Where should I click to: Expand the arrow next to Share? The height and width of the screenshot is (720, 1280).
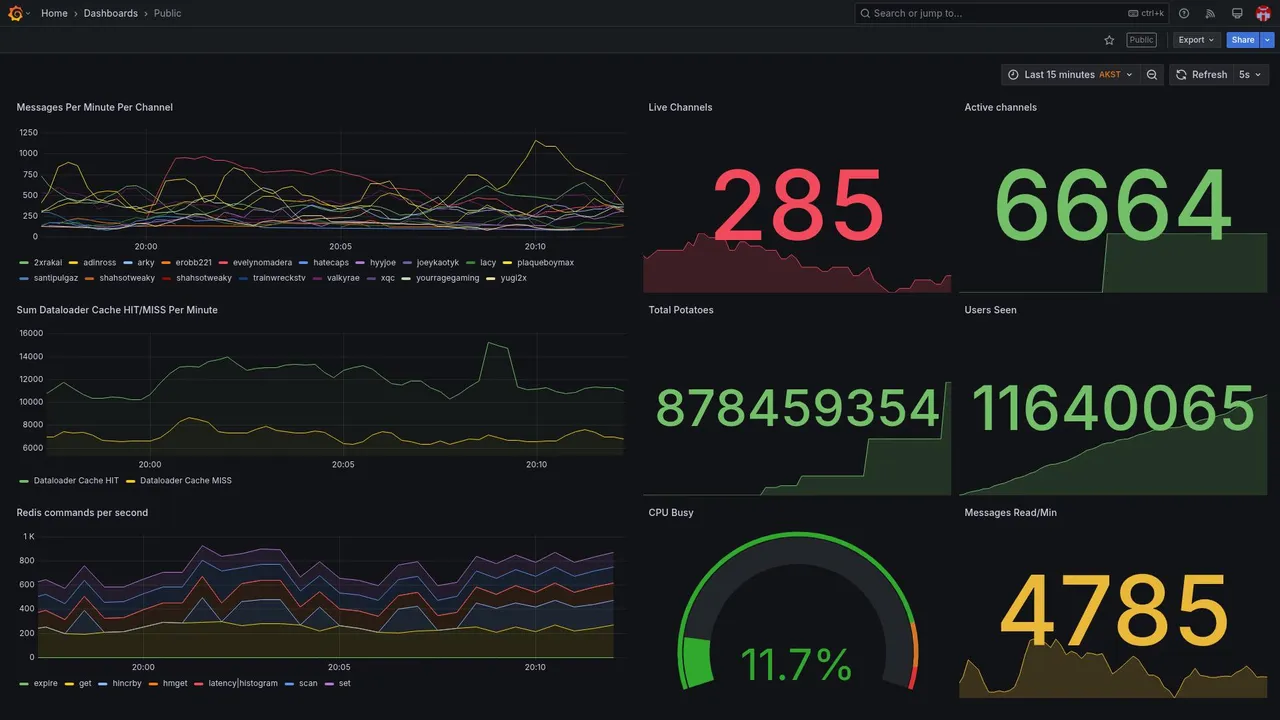[1268, 40]
